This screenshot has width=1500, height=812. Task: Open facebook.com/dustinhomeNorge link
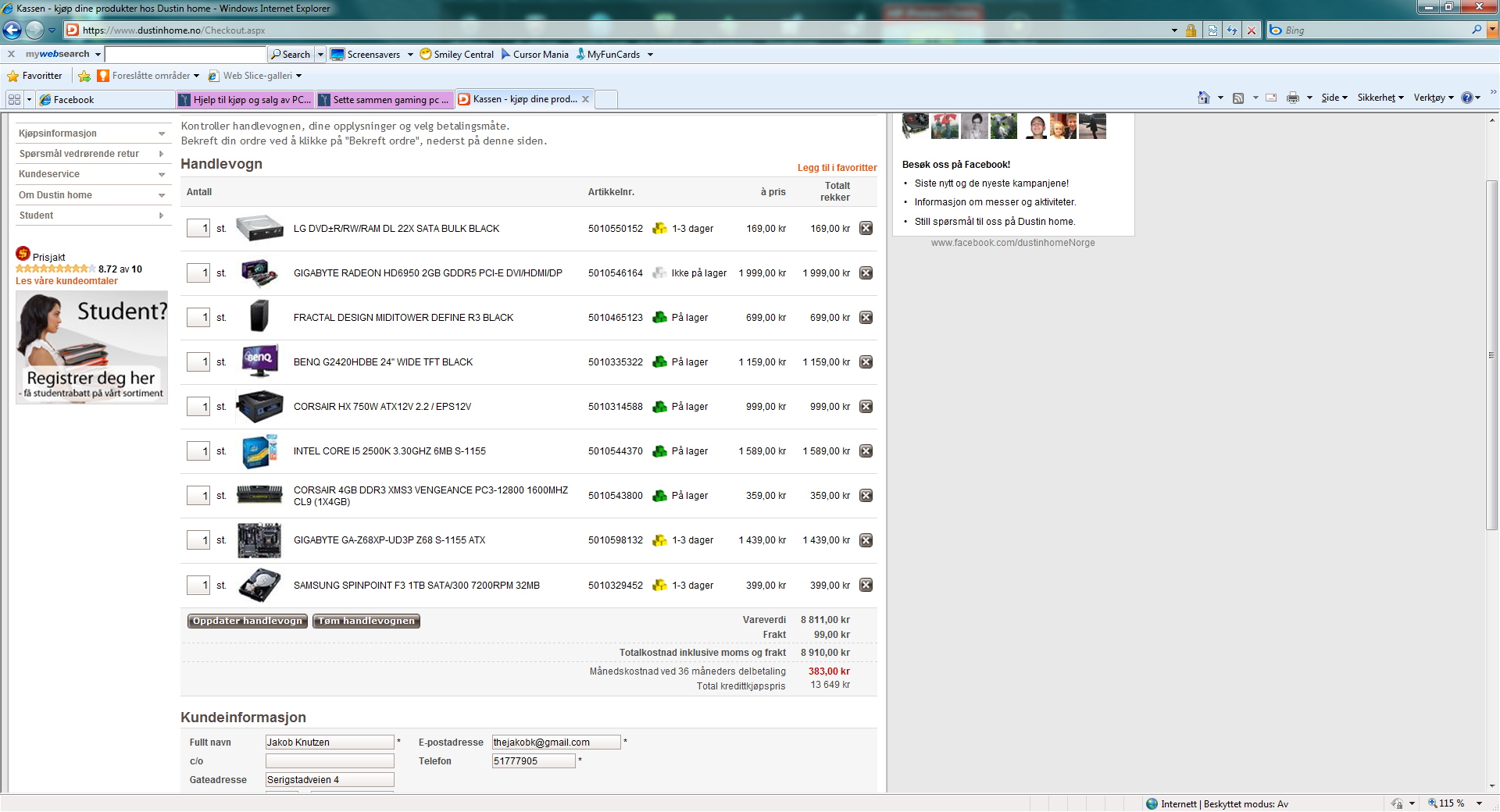(1012, 243)
